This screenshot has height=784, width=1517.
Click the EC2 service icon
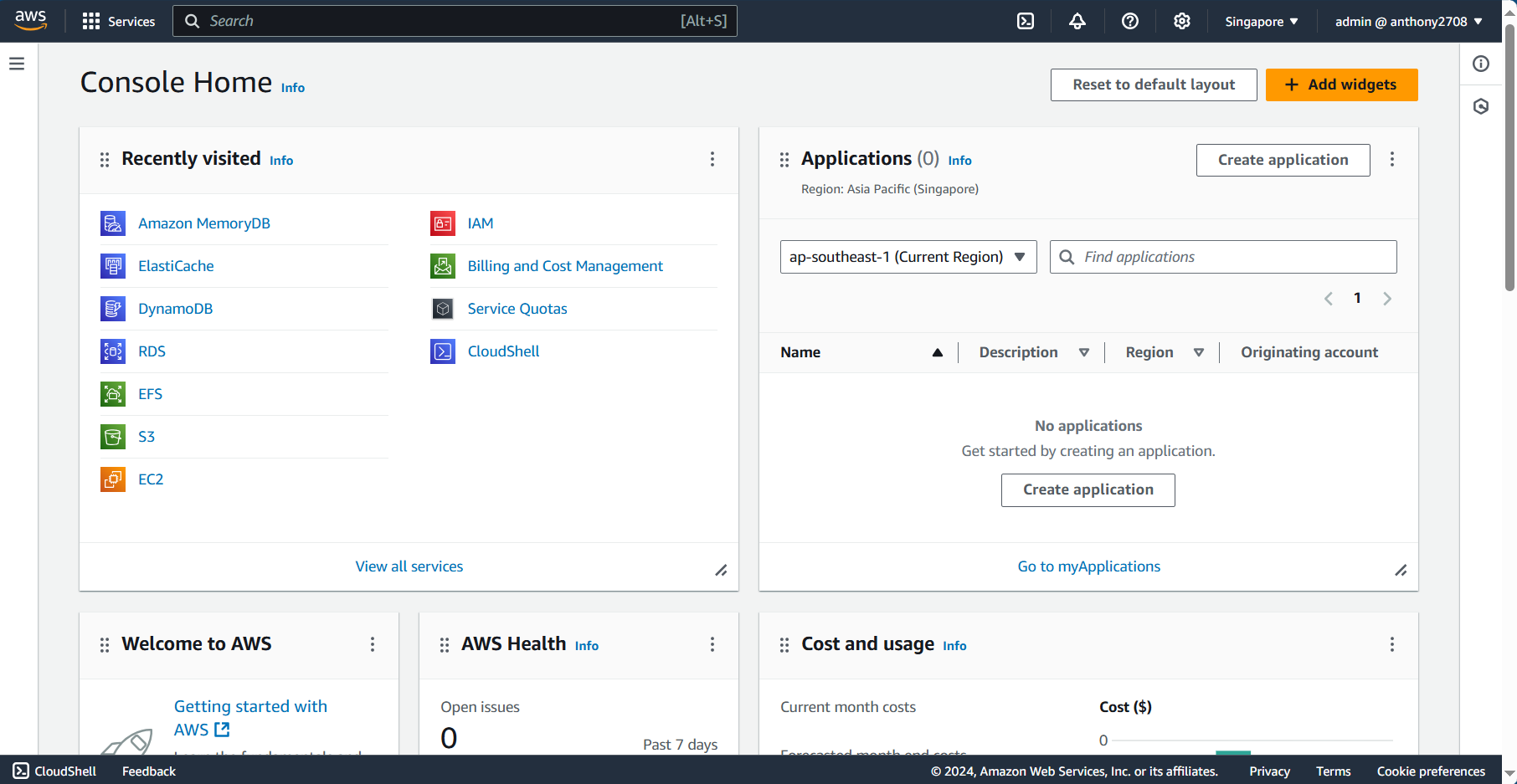click(113, 479)
